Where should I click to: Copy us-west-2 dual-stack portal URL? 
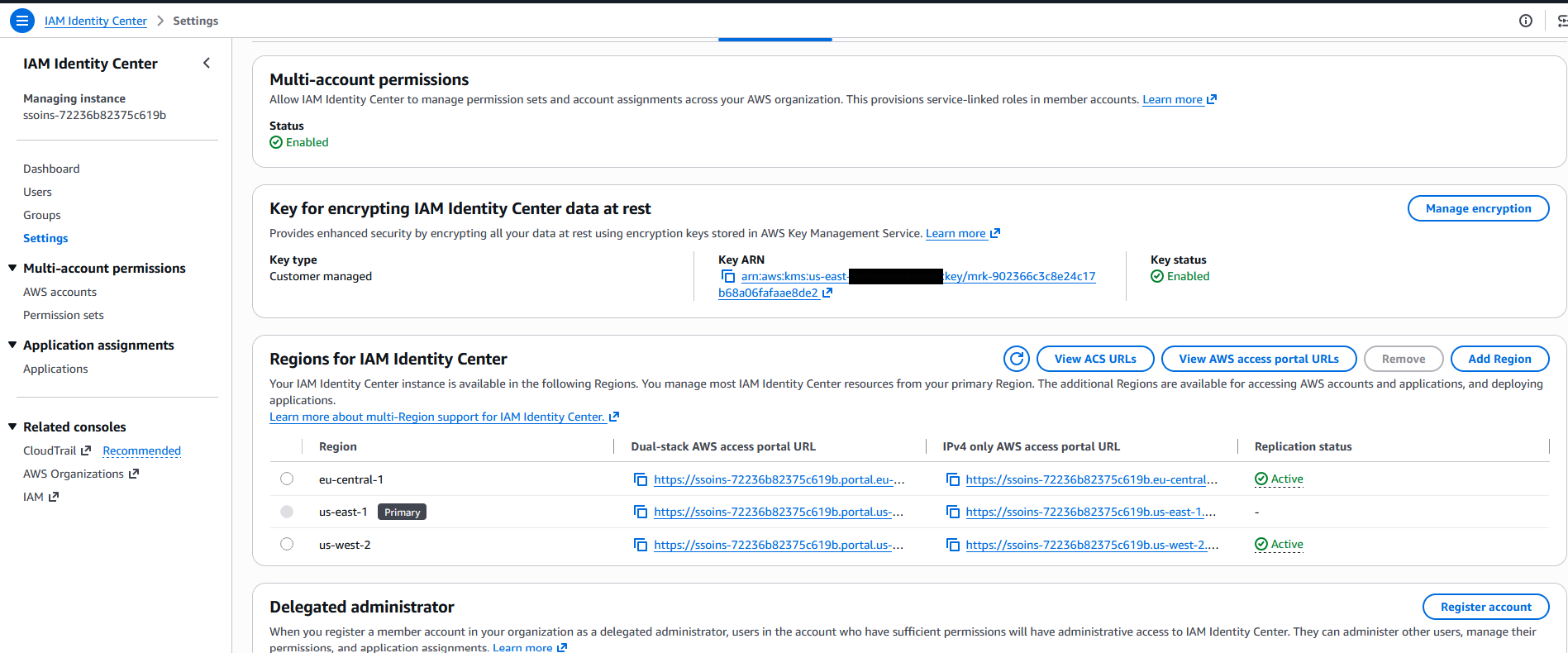pos(641,545)
